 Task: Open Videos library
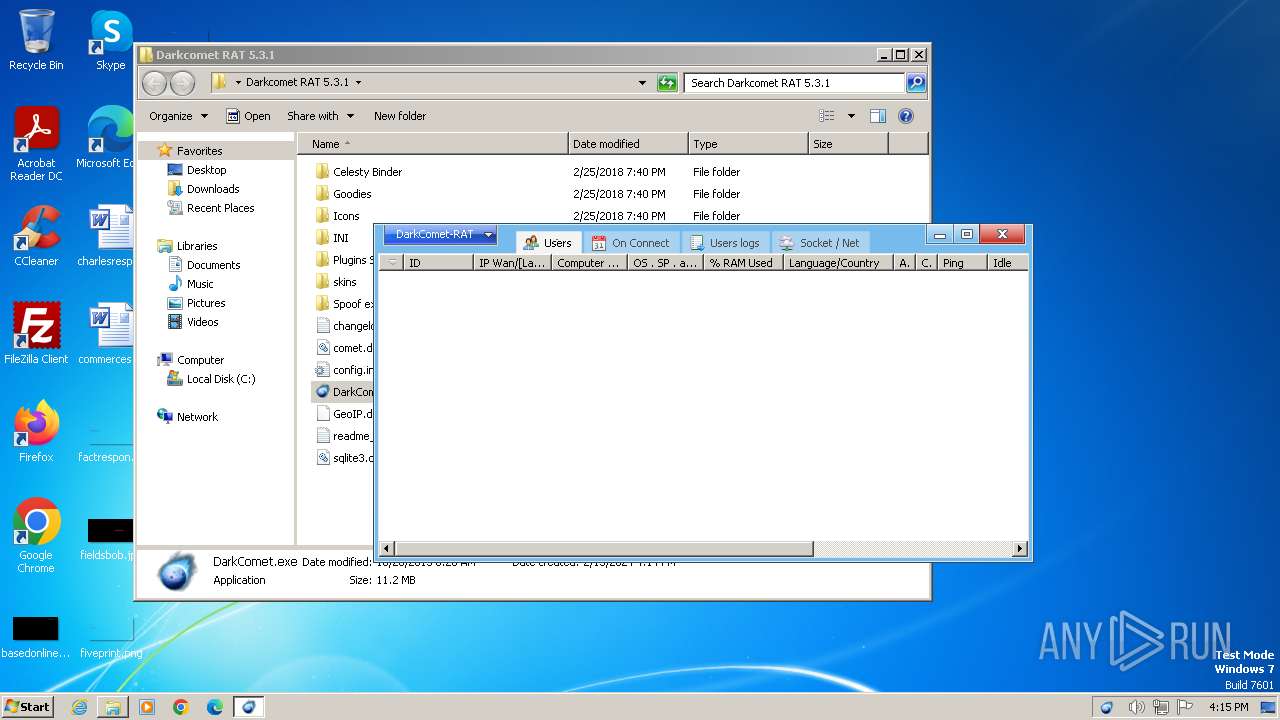193,322
